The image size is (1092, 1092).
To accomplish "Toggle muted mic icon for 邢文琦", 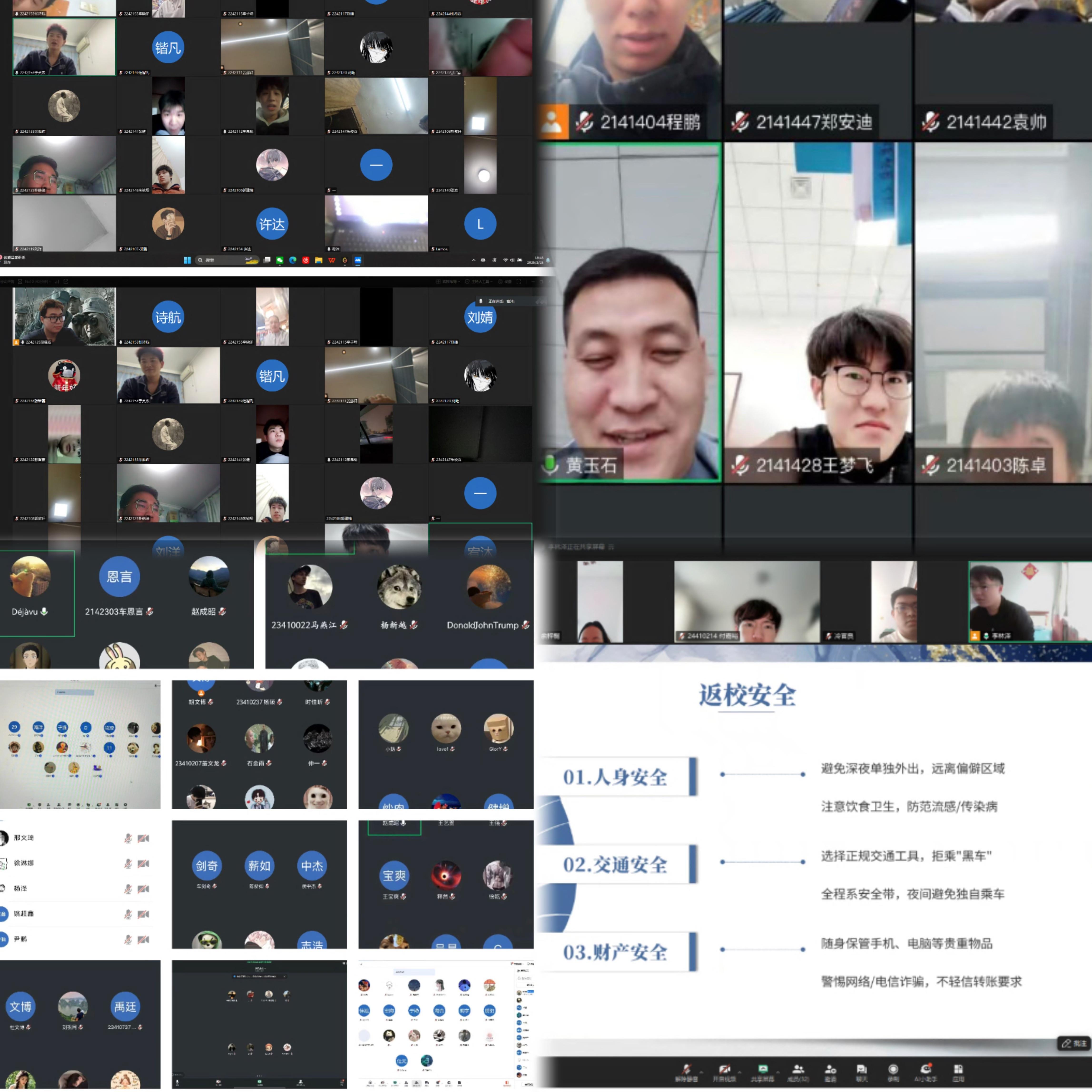I will point(128,838).
